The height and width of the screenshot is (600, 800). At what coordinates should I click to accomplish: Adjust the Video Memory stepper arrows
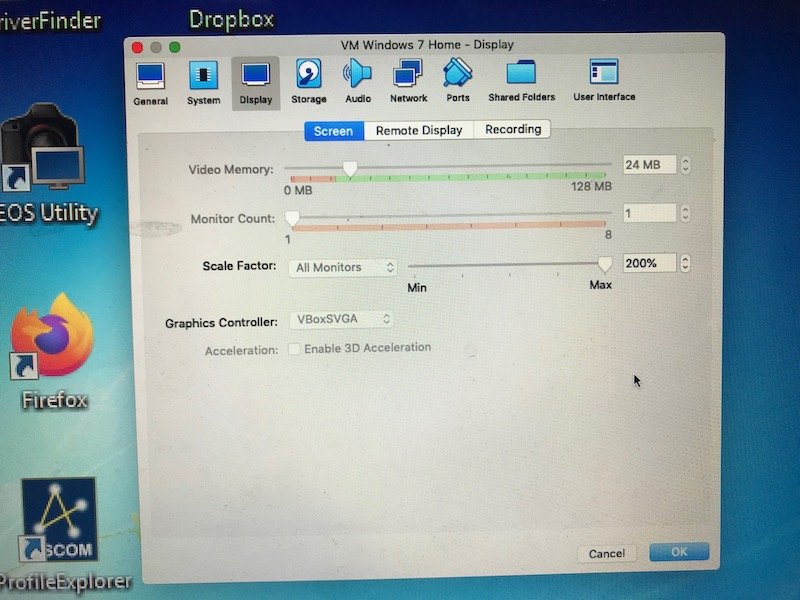coord(685,165)
